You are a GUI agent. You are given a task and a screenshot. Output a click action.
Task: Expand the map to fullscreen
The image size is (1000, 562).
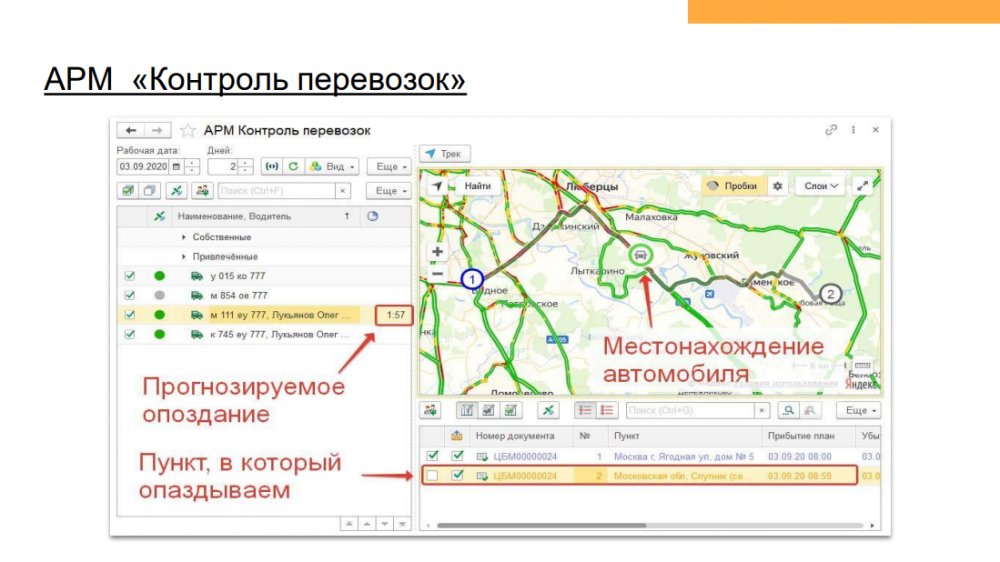point(863,186)
